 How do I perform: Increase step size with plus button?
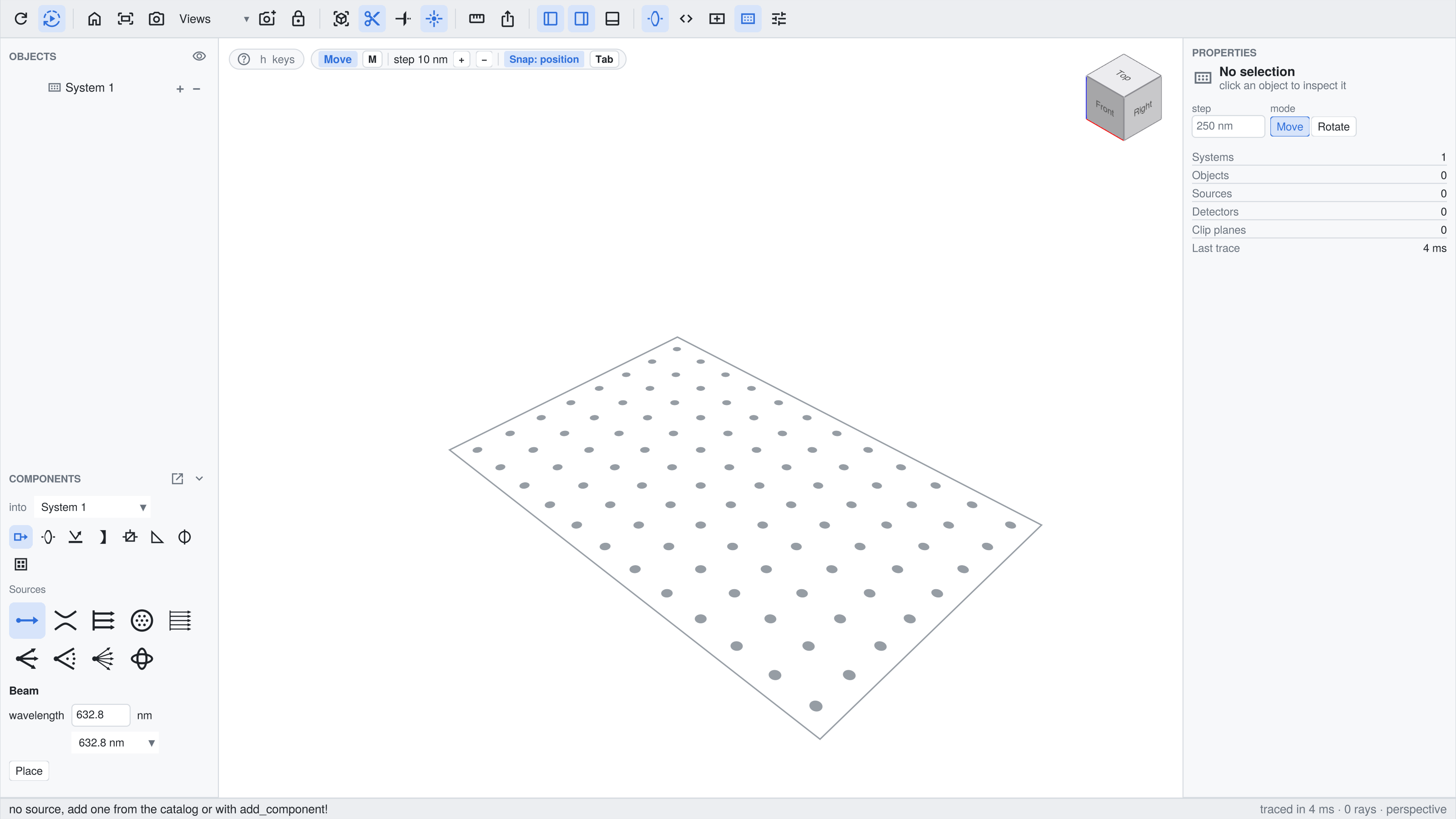click(x=461, y=59)
